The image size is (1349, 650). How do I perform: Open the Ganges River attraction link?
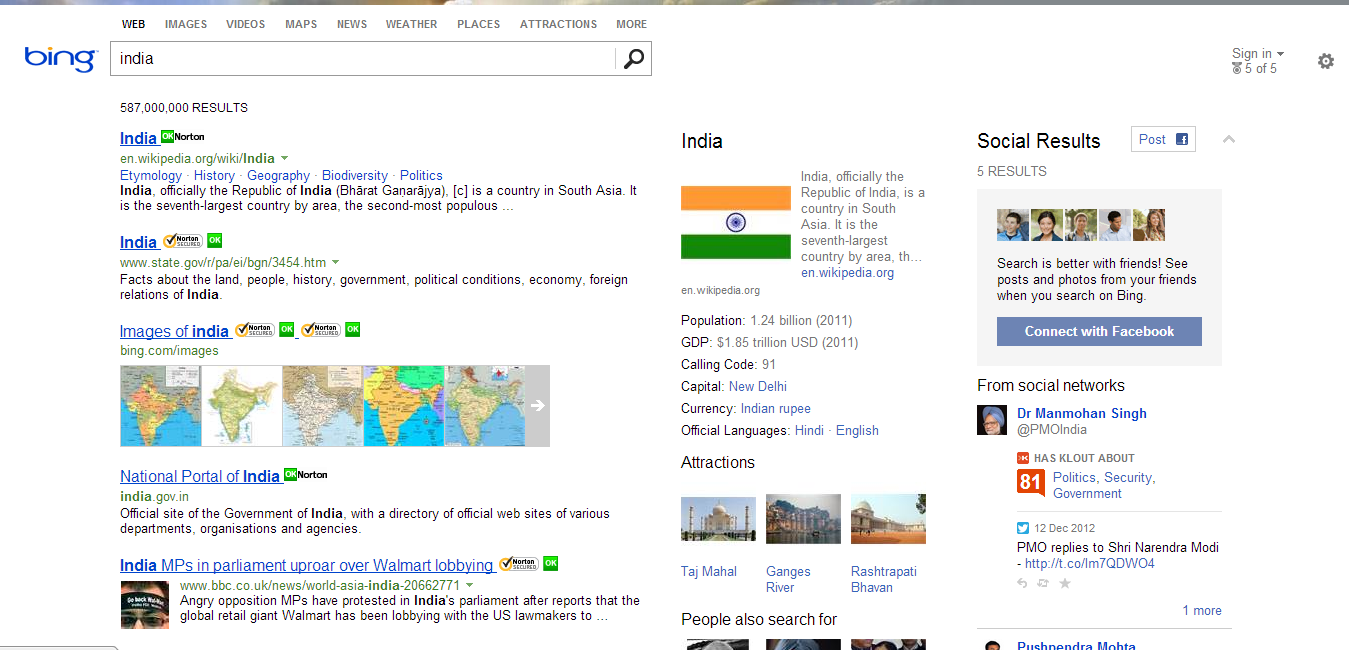[x=788, y=579]
